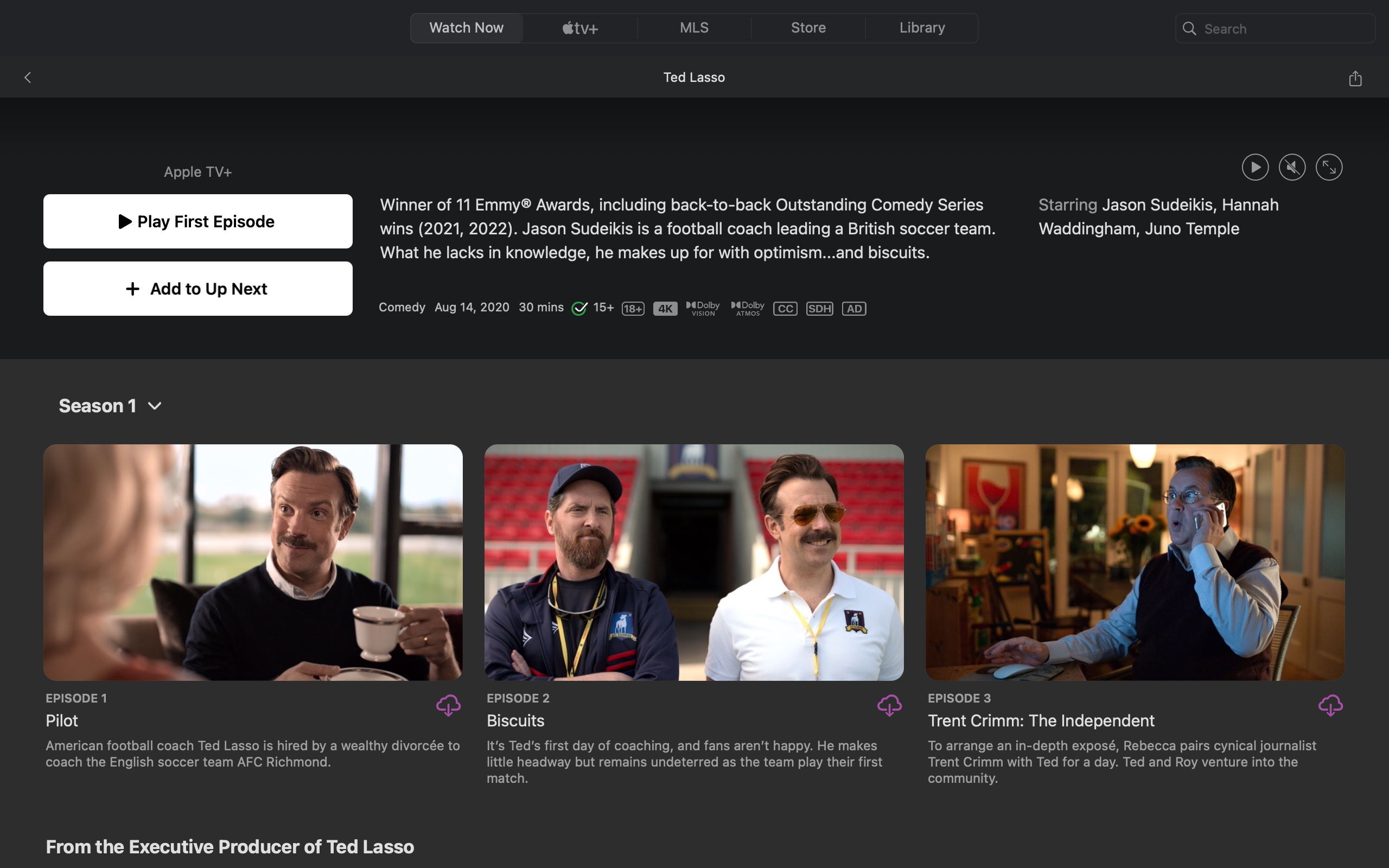
Task: Open Trent Crimm: The Independent title
Action: point(1041,720)
